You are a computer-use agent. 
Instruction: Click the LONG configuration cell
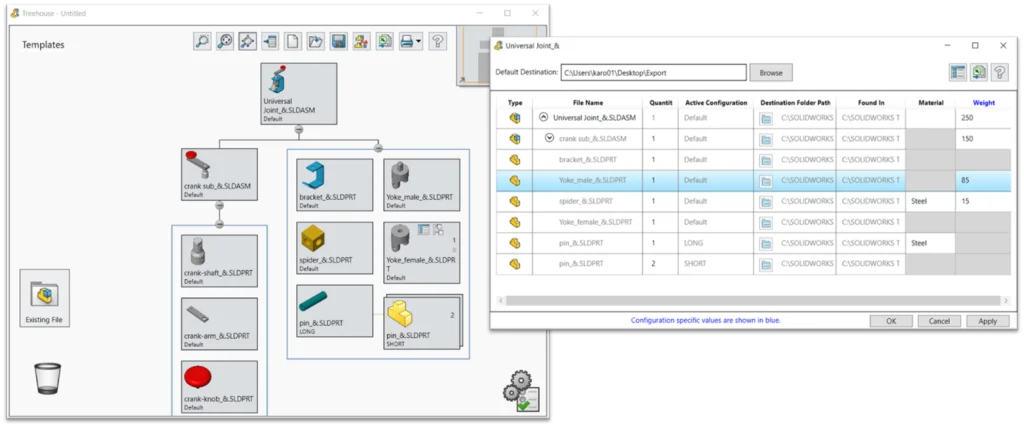(x=716, y=243)
